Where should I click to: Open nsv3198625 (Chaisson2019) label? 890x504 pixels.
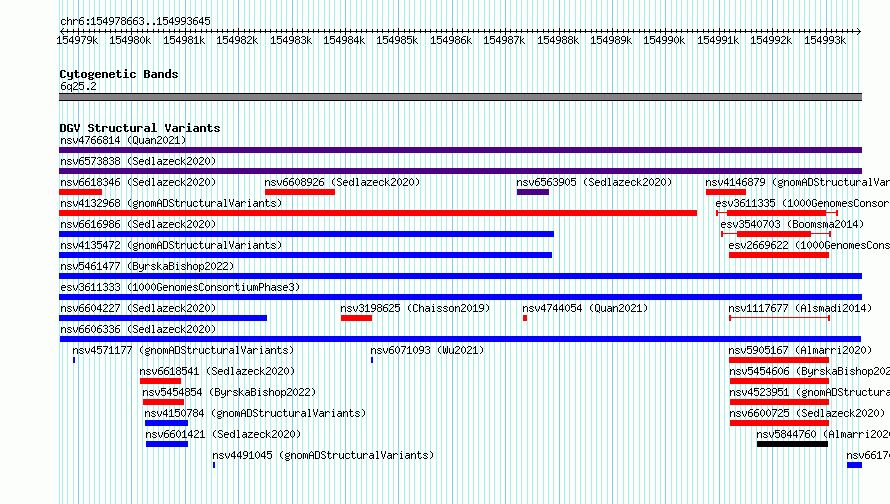click(415, 308)
